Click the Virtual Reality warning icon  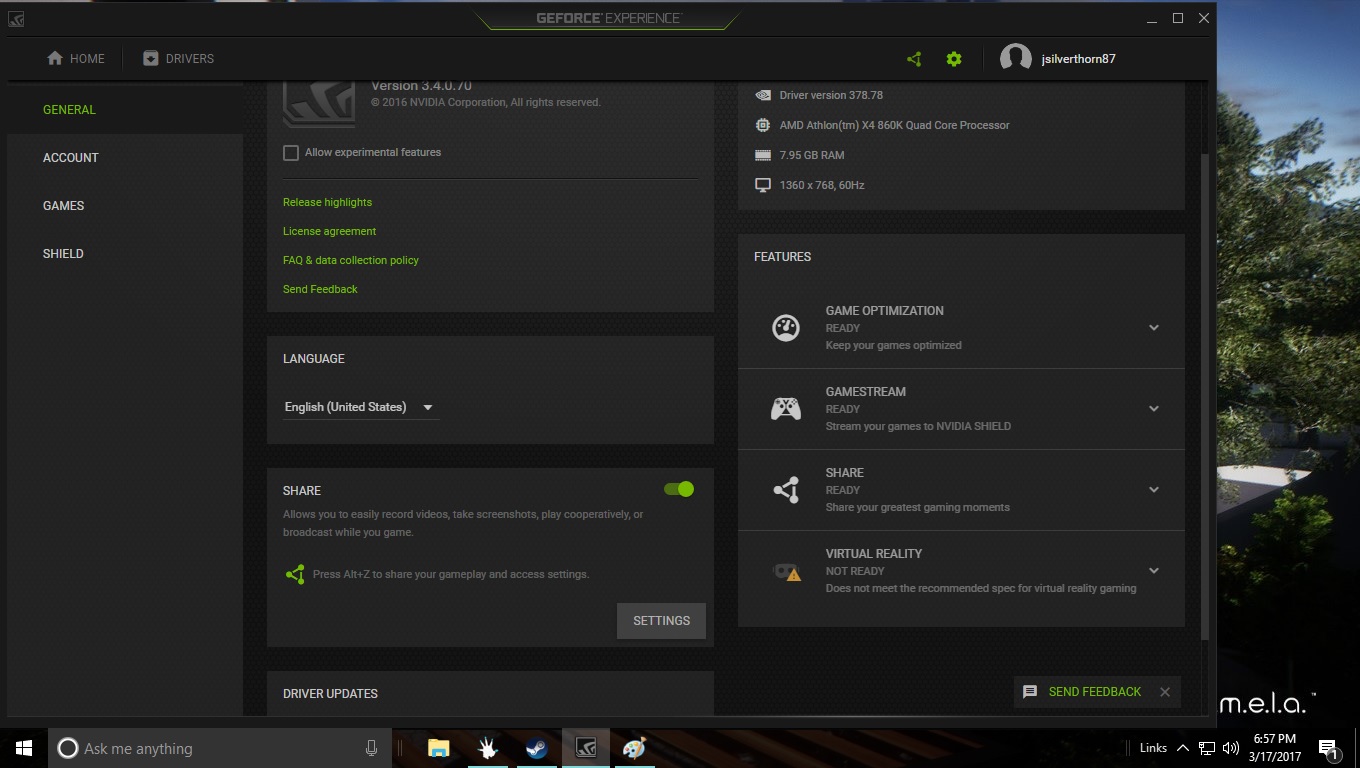pyautogui.click(x=787, y=572)
